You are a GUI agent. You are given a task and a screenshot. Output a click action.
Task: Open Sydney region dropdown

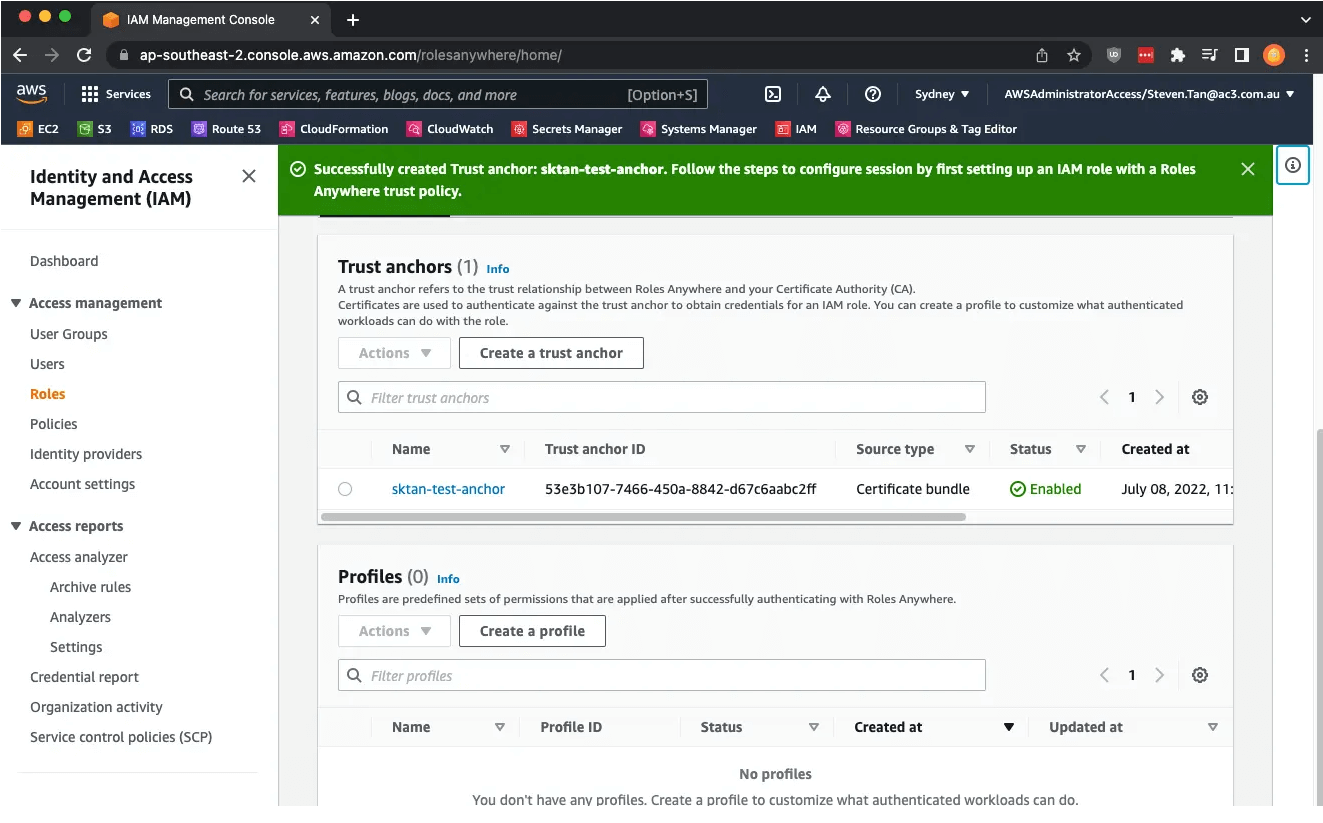pyautogui.click(x=942, y=94)
